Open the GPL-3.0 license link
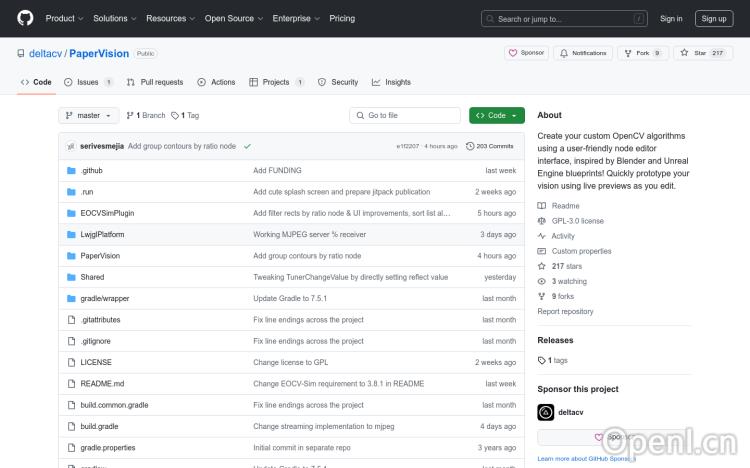Image resolution: width=750 pixels, height=468 pixels. [x=577, y=221]
